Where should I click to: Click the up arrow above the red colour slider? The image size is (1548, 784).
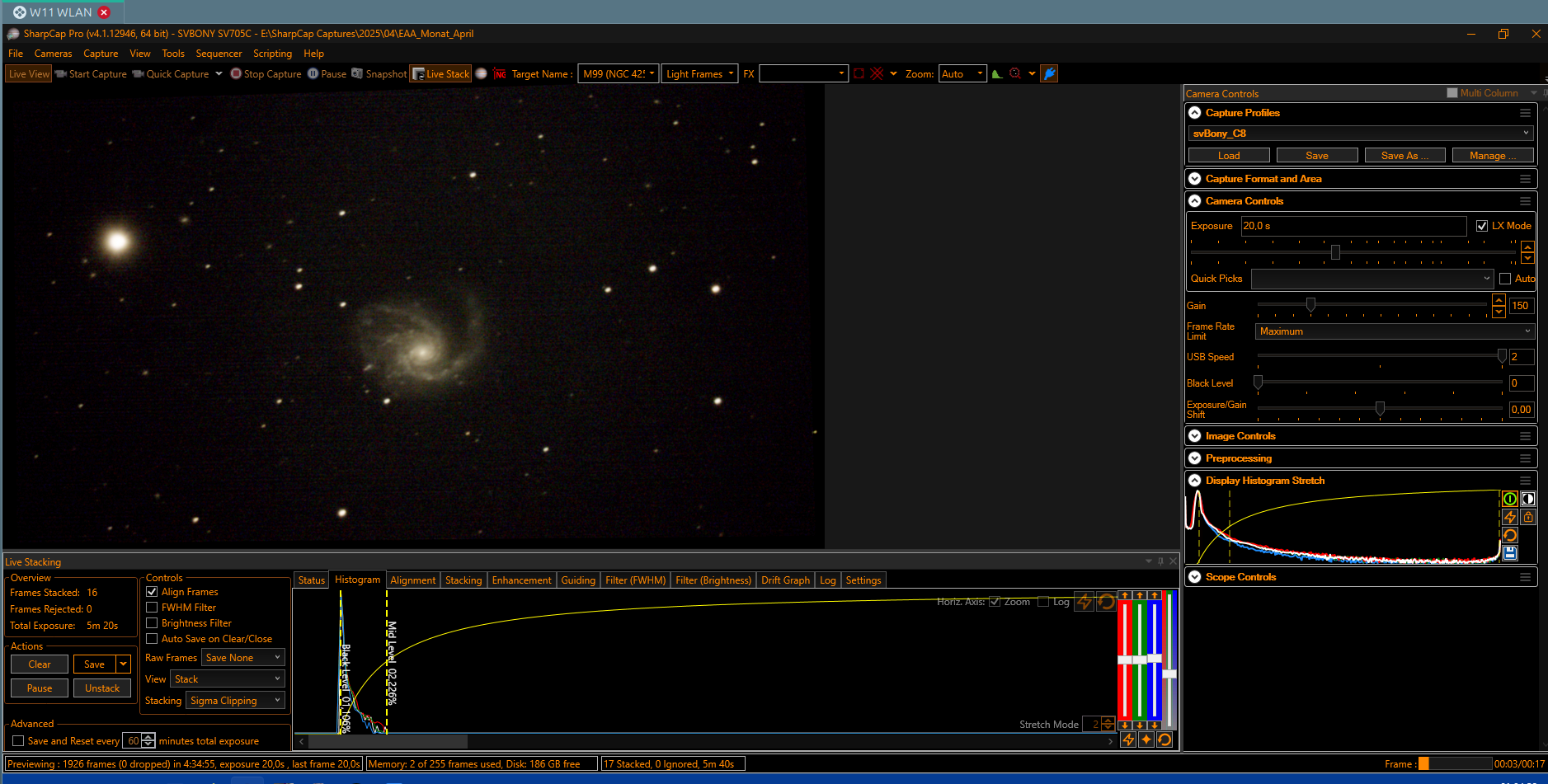[x=1125, y=595]
